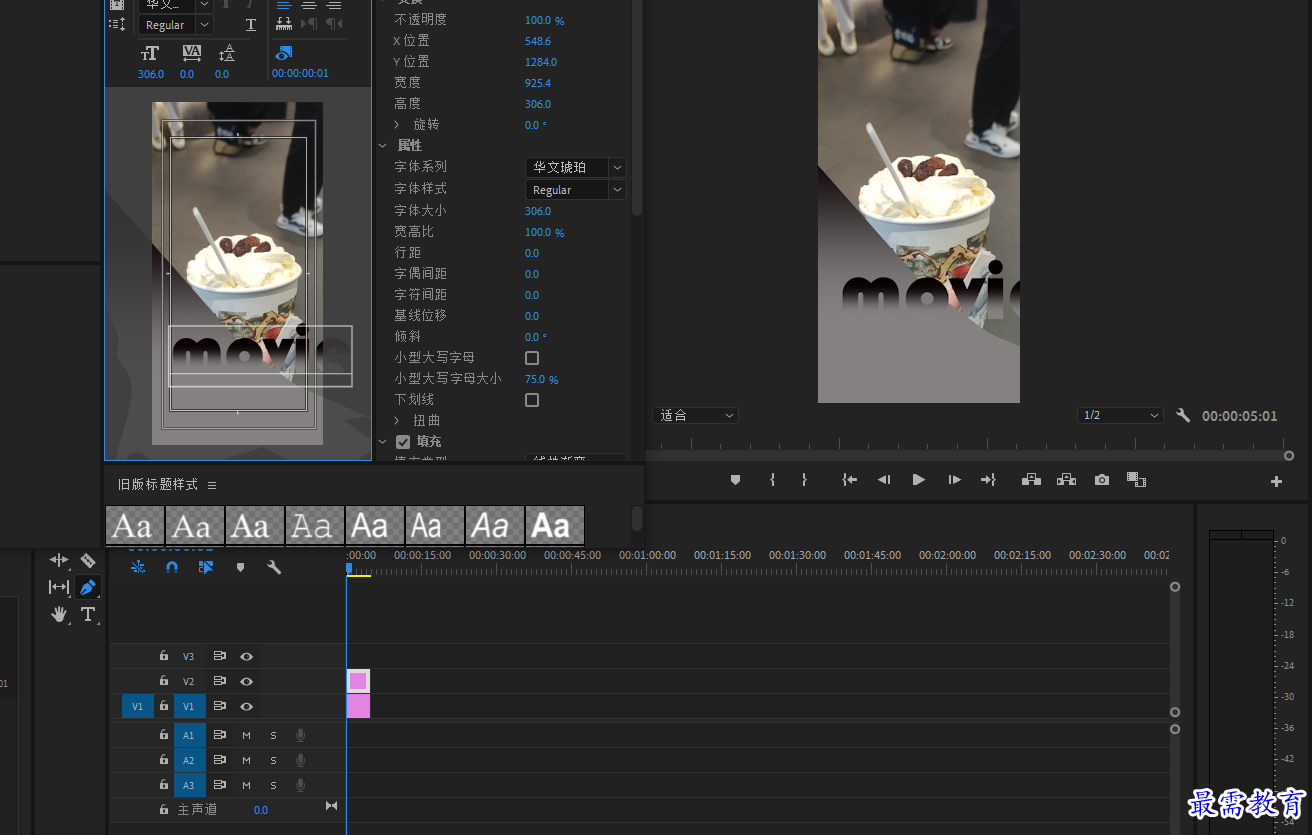
Task: Click nest sequence insert toggle icon
Action: [x=138, y=567]
